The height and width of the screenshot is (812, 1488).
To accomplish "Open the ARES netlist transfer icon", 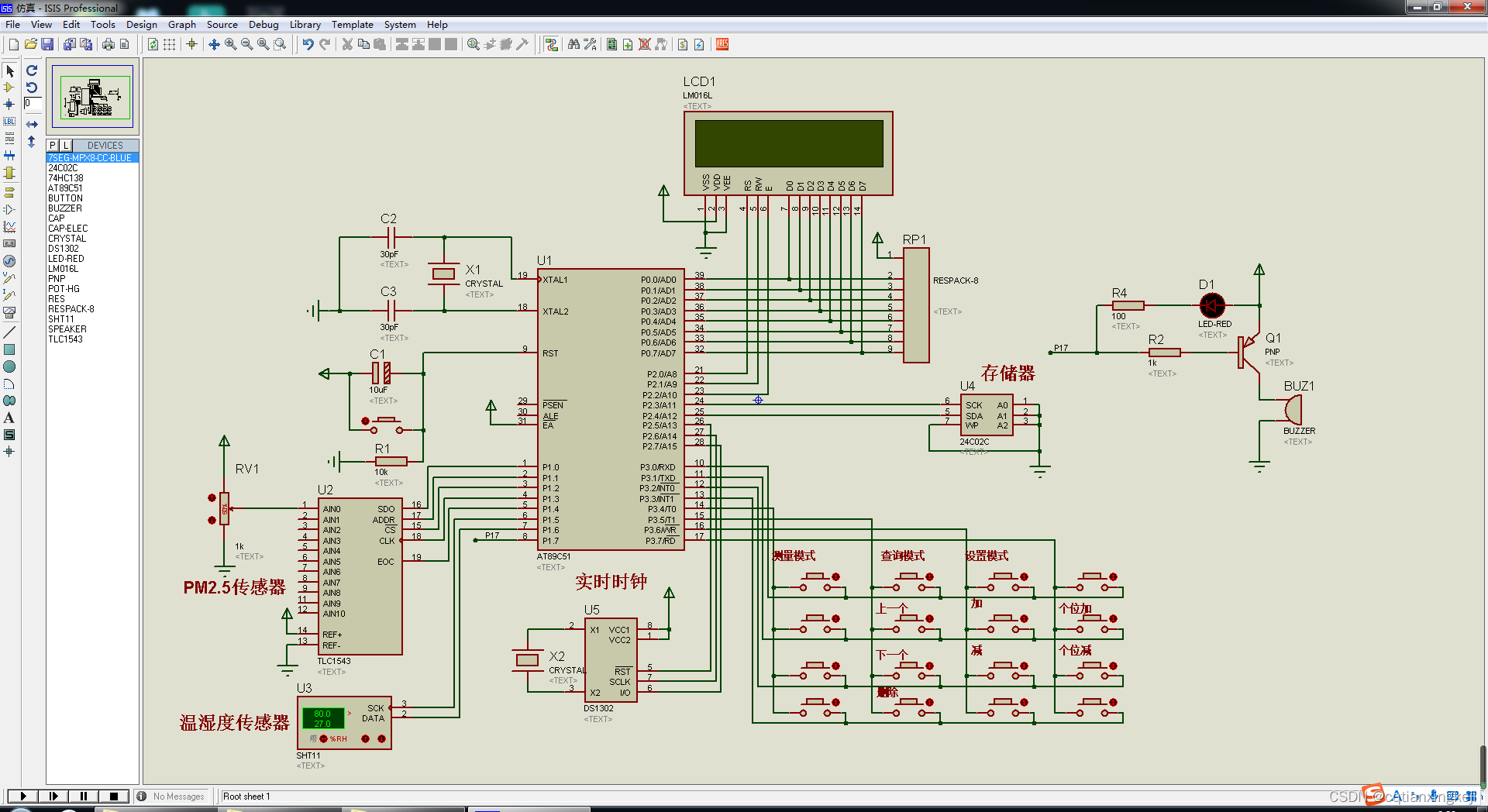I will pyautogui.click(x=722, y=44).
